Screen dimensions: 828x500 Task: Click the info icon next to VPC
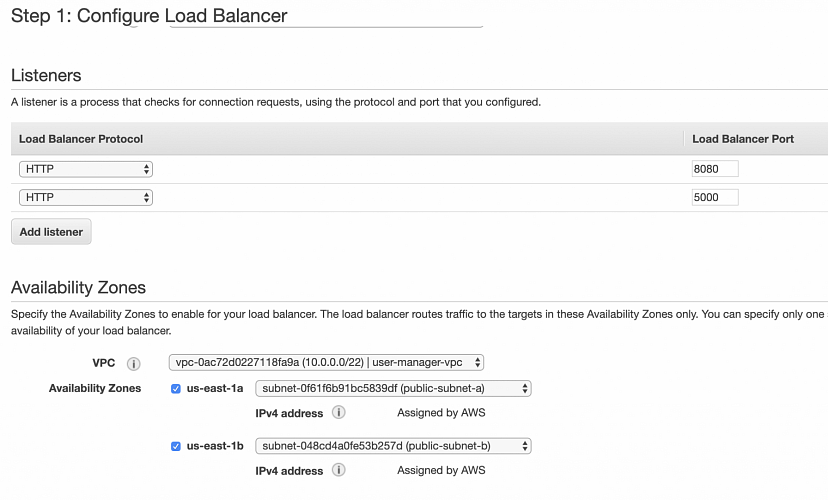coord(133,363)
